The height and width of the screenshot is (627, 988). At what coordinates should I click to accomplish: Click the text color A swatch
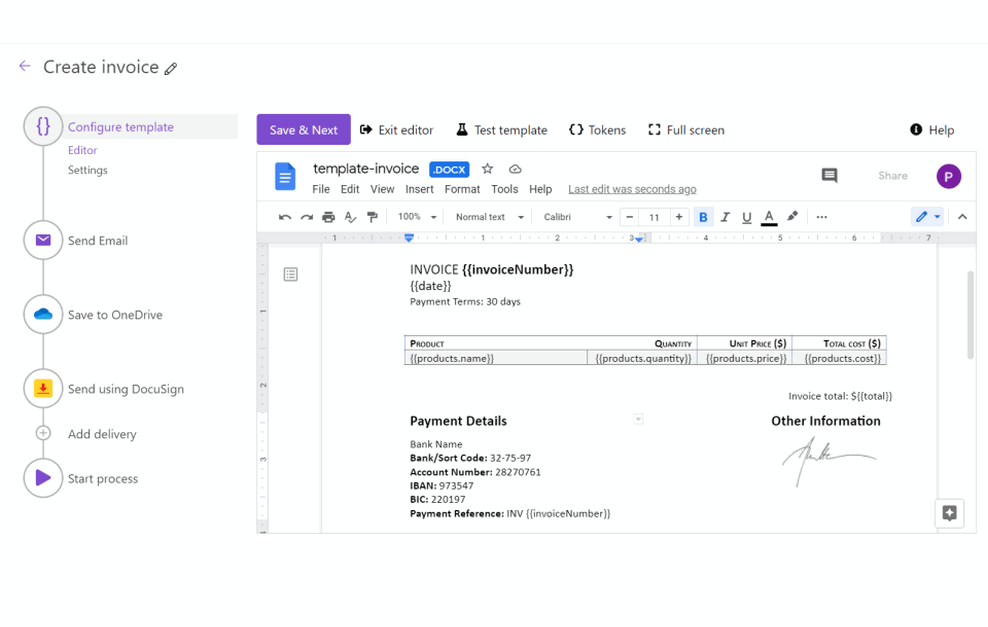(x=769, y=217)
